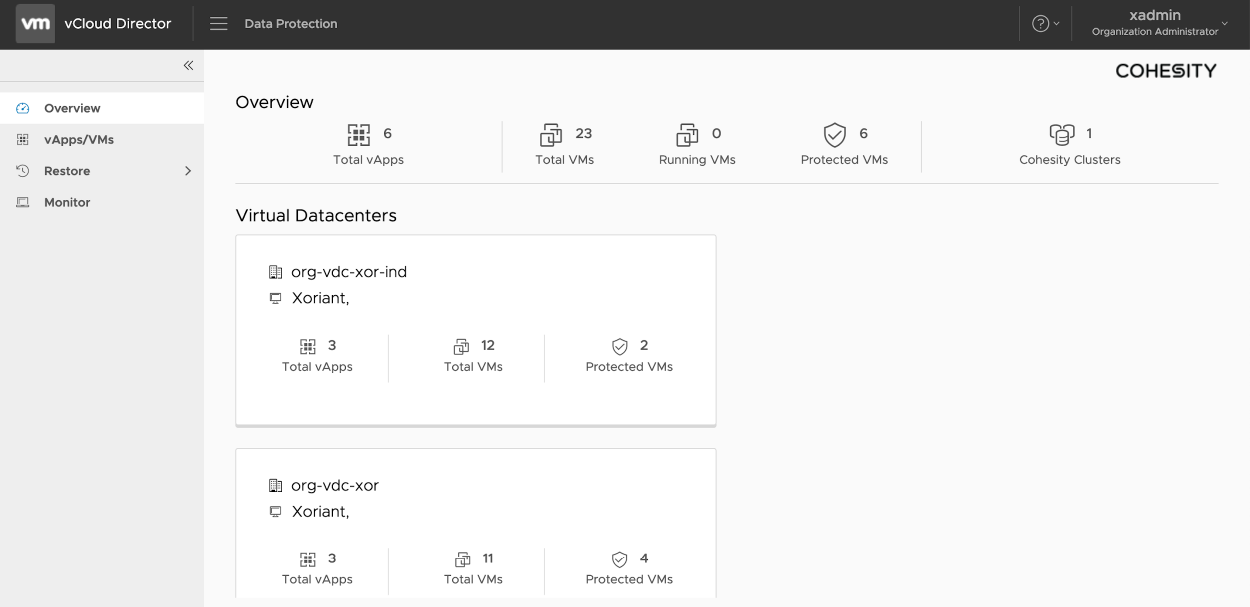Screen dimensions: 1250x607
Task: Collapse the left sidebar with double chevron
Action: (x=188, y=66)
